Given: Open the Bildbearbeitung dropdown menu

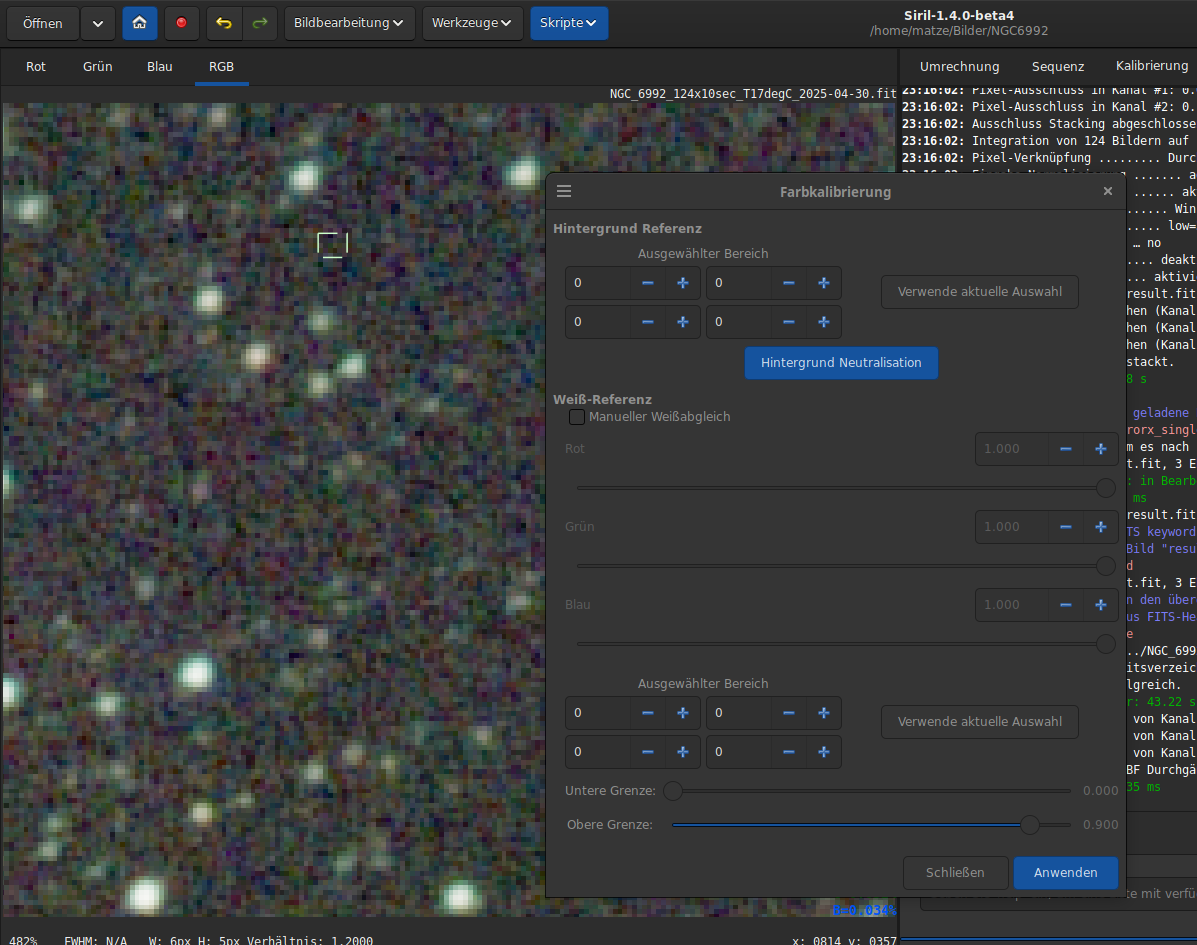Looking at the screenshot, I should tap(349, 23).
